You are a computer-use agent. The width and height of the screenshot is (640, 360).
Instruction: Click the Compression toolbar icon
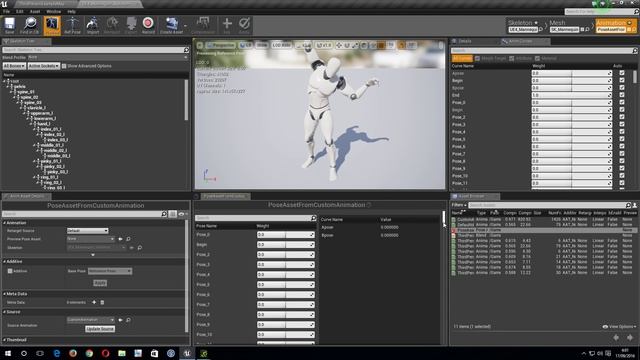point(203,25)
